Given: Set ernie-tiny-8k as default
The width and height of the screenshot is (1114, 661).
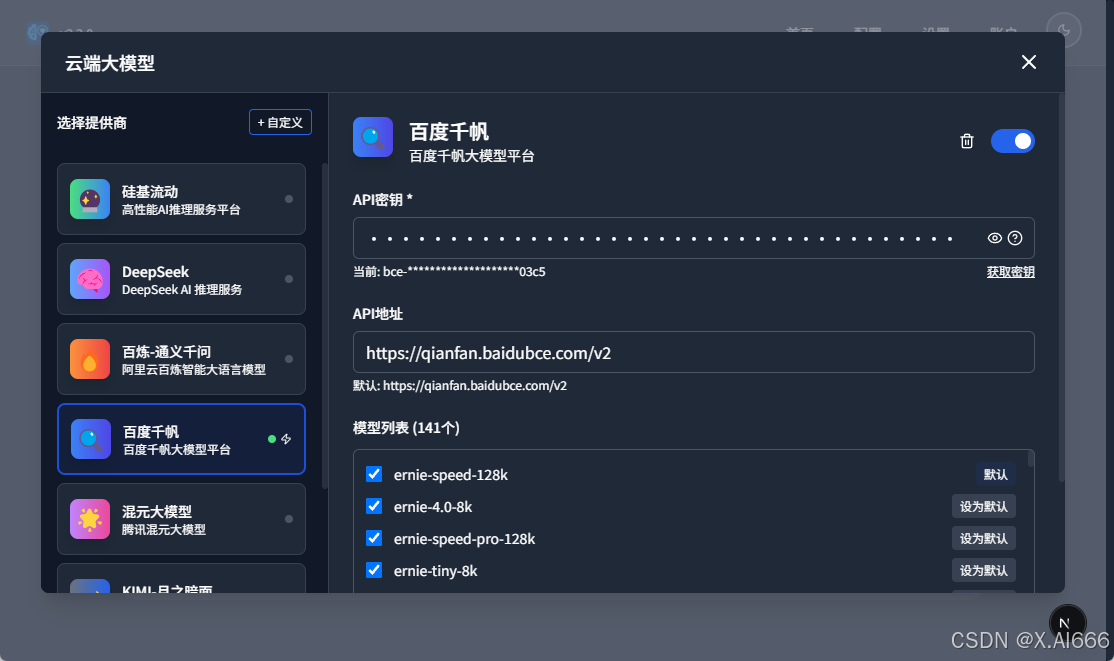Looking at the screenshot, I should 983,571.
